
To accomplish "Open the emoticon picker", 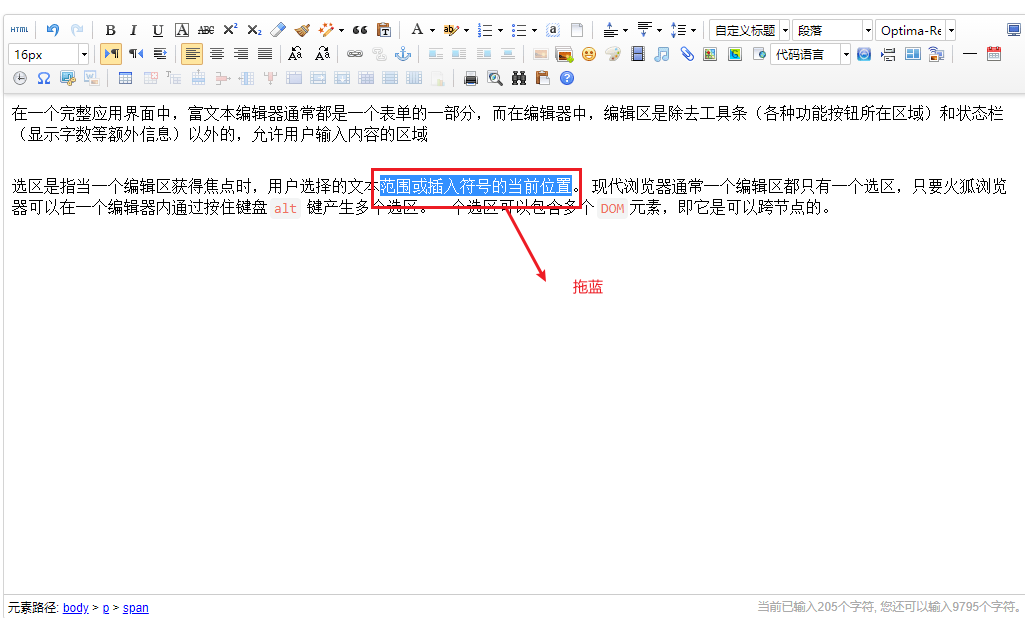I will click(589, 54).
